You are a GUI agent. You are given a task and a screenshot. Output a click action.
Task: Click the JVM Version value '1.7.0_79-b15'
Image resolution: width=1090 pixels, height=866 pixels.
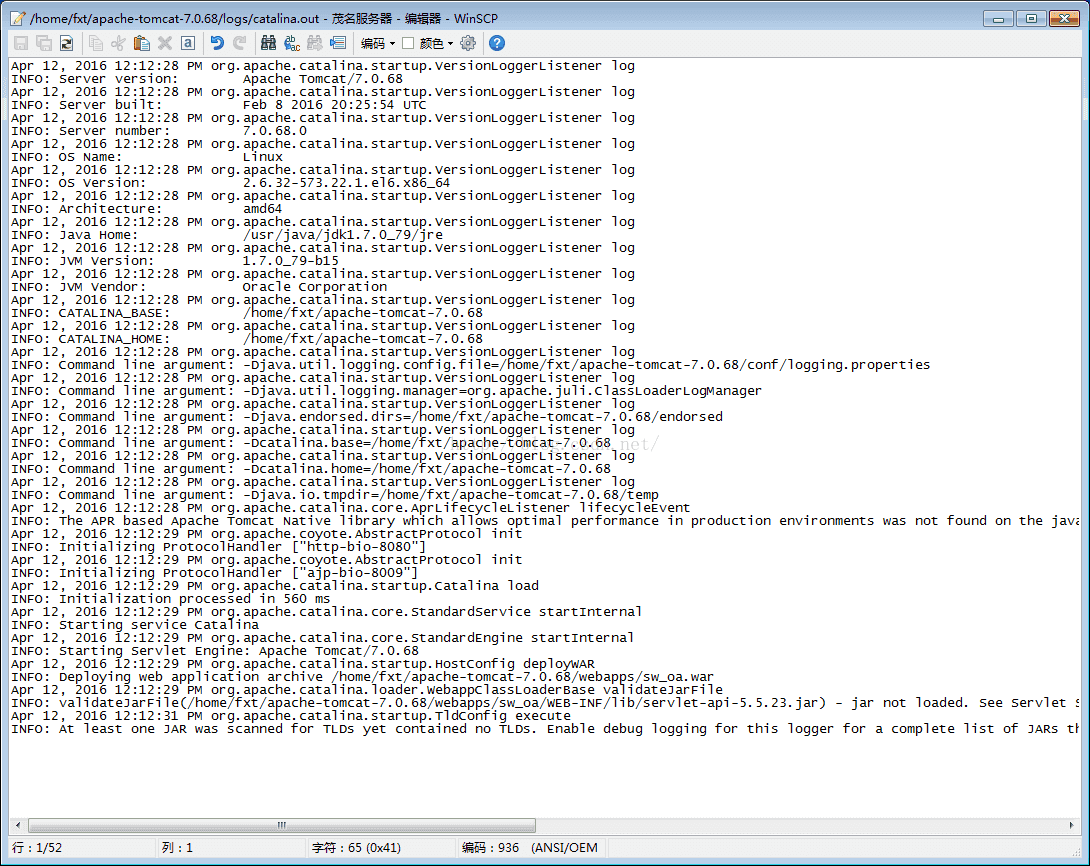pos(291,261)
